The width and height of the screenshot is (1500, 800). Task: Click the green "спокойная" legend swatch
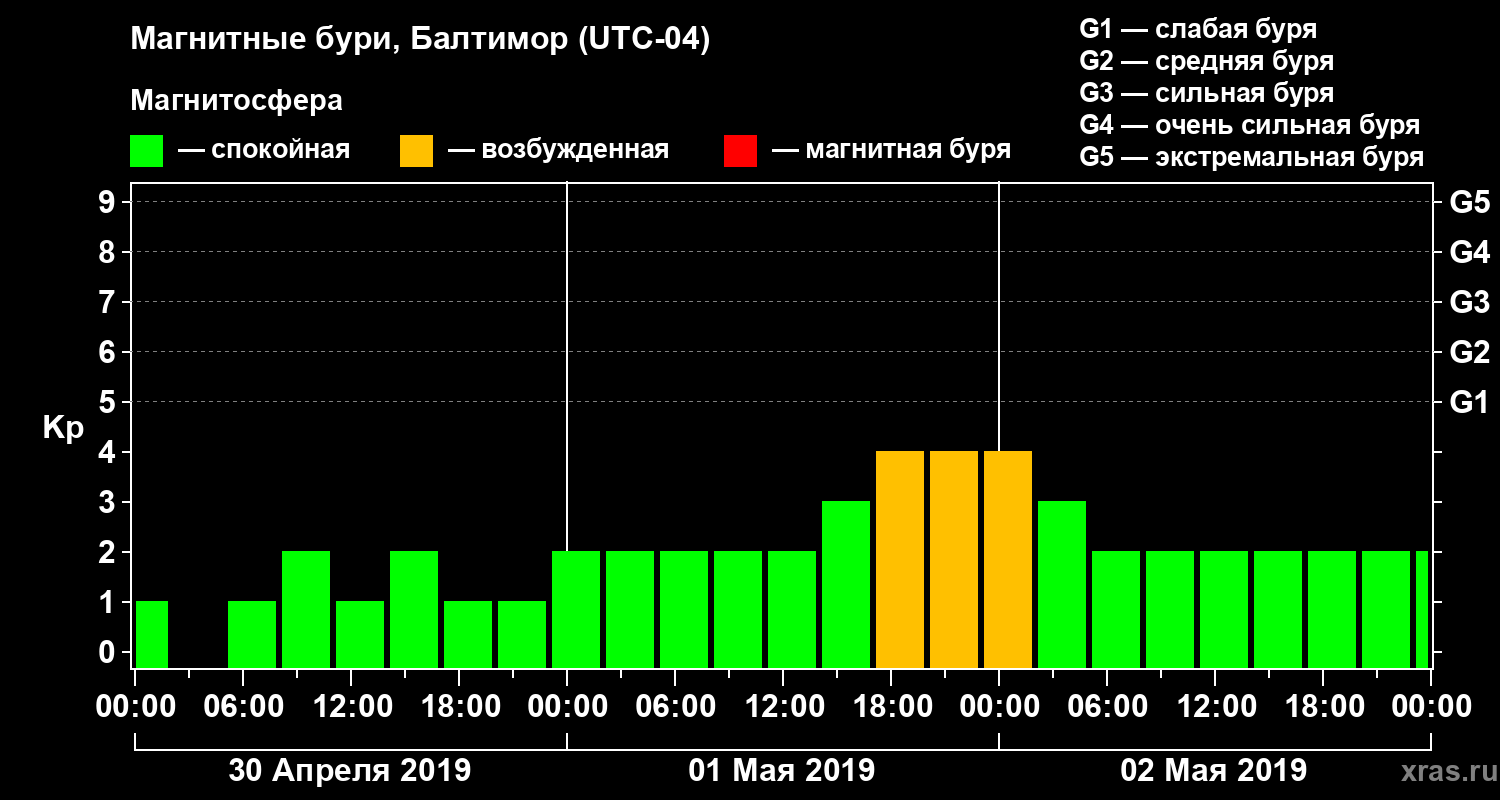coord(146,151)
